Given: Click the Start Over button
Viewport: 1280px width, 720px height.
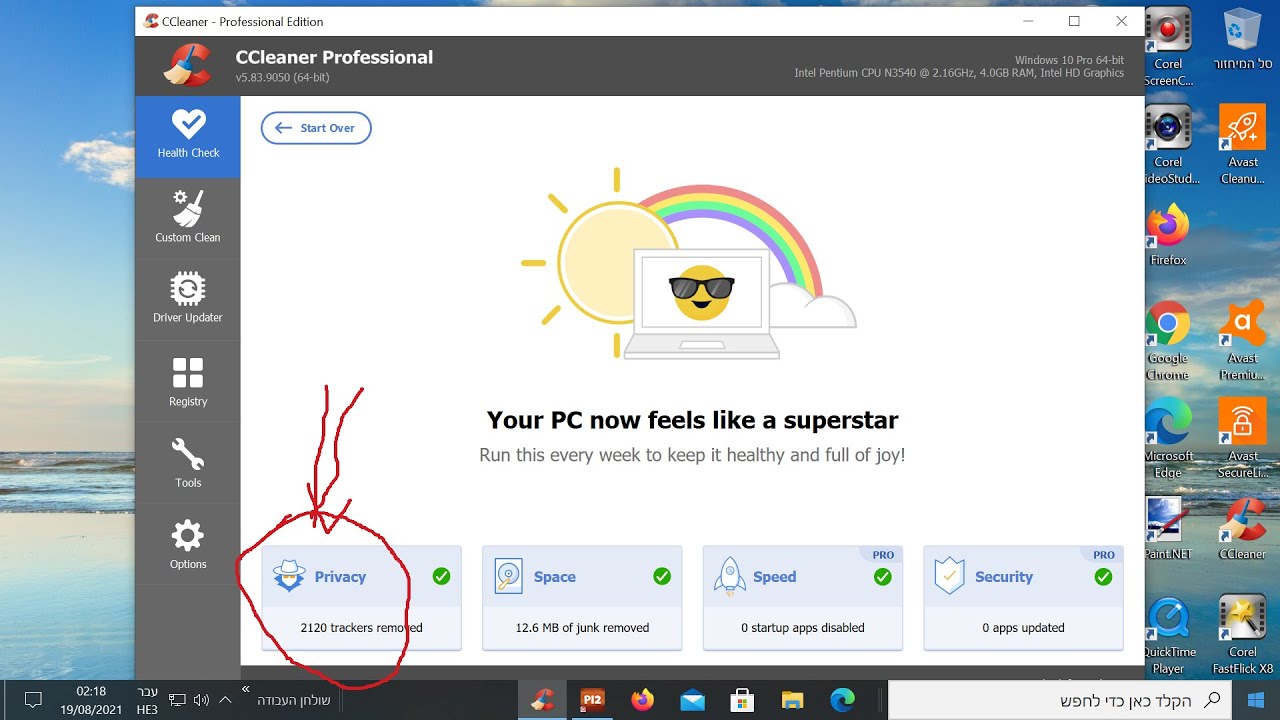Looking at the screenshot, I should 316,128.
